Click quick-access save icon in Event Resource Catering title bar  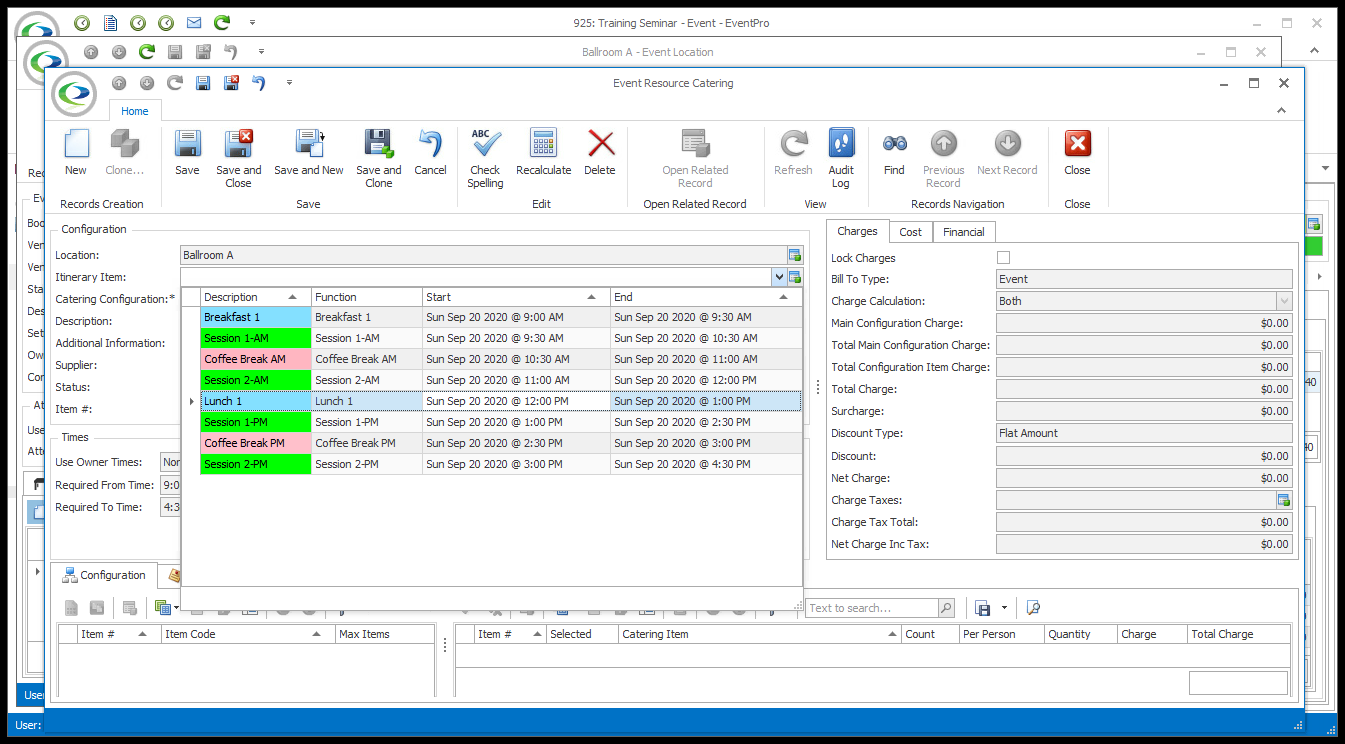click(203, 83)
